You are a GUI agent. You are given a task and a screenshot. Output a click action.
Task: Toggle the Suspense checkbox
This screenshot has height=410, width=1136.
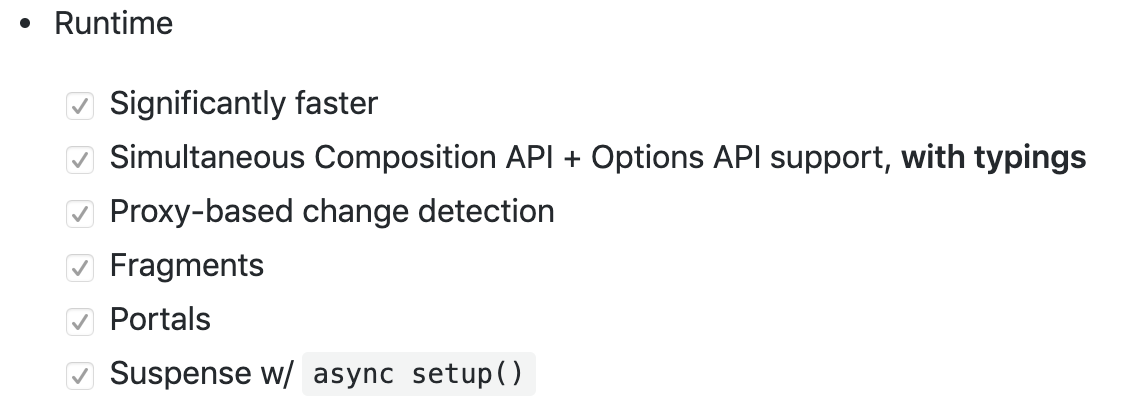click(80, 375)
